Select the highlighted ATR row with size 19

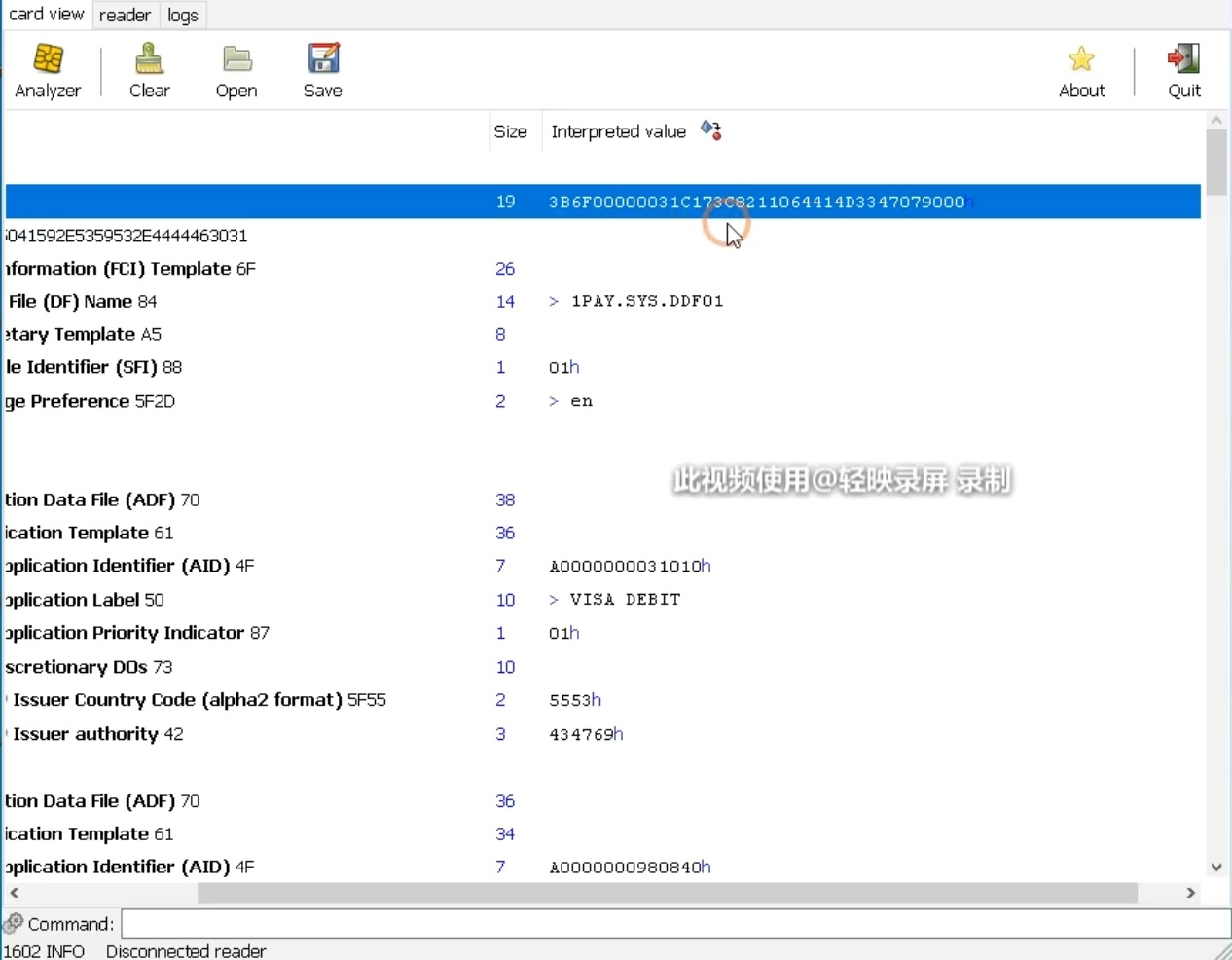tap(602, 202)
